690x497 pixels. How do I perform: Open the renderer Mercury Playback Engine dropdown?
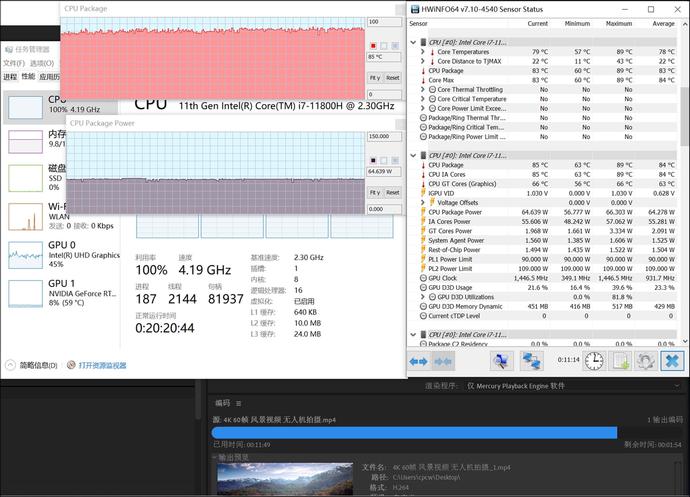pyautogui.click(x=572, y=386)
